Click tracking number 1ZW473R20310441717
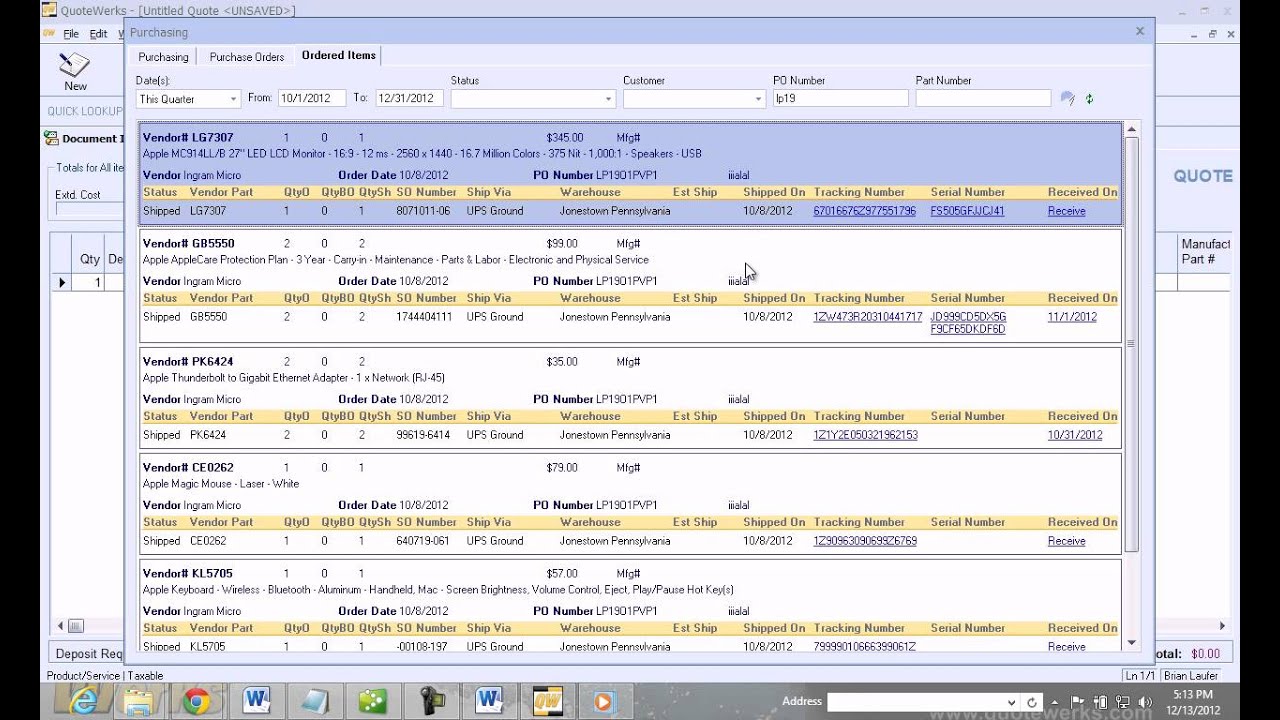 point(868,317)
